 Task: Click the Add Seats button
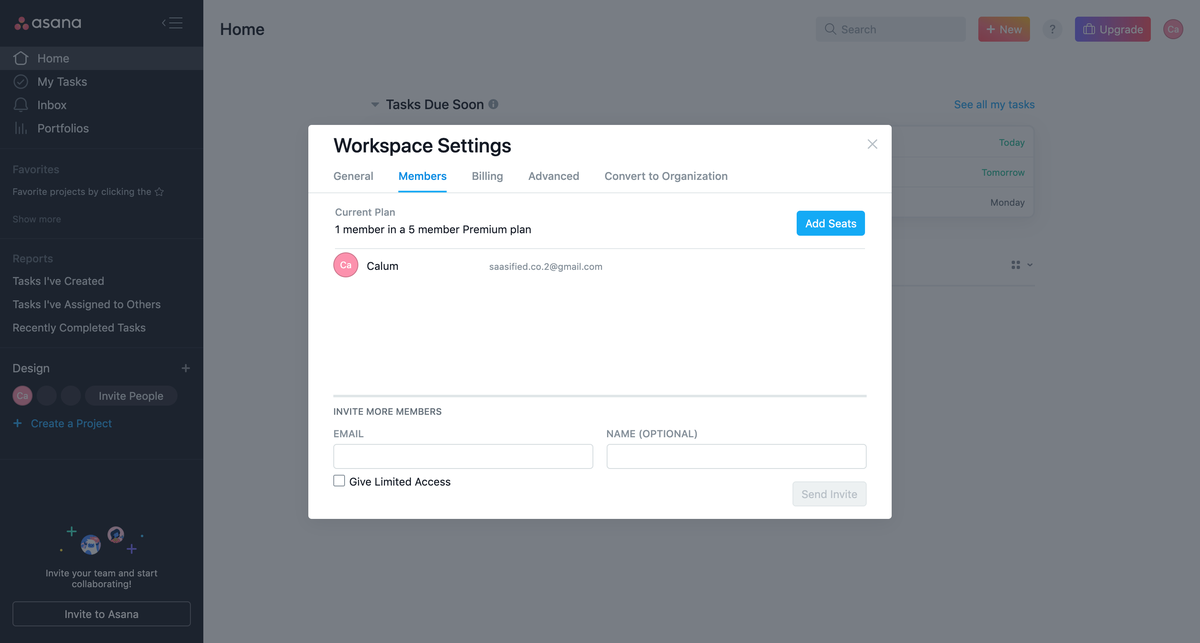click(830, 223)
